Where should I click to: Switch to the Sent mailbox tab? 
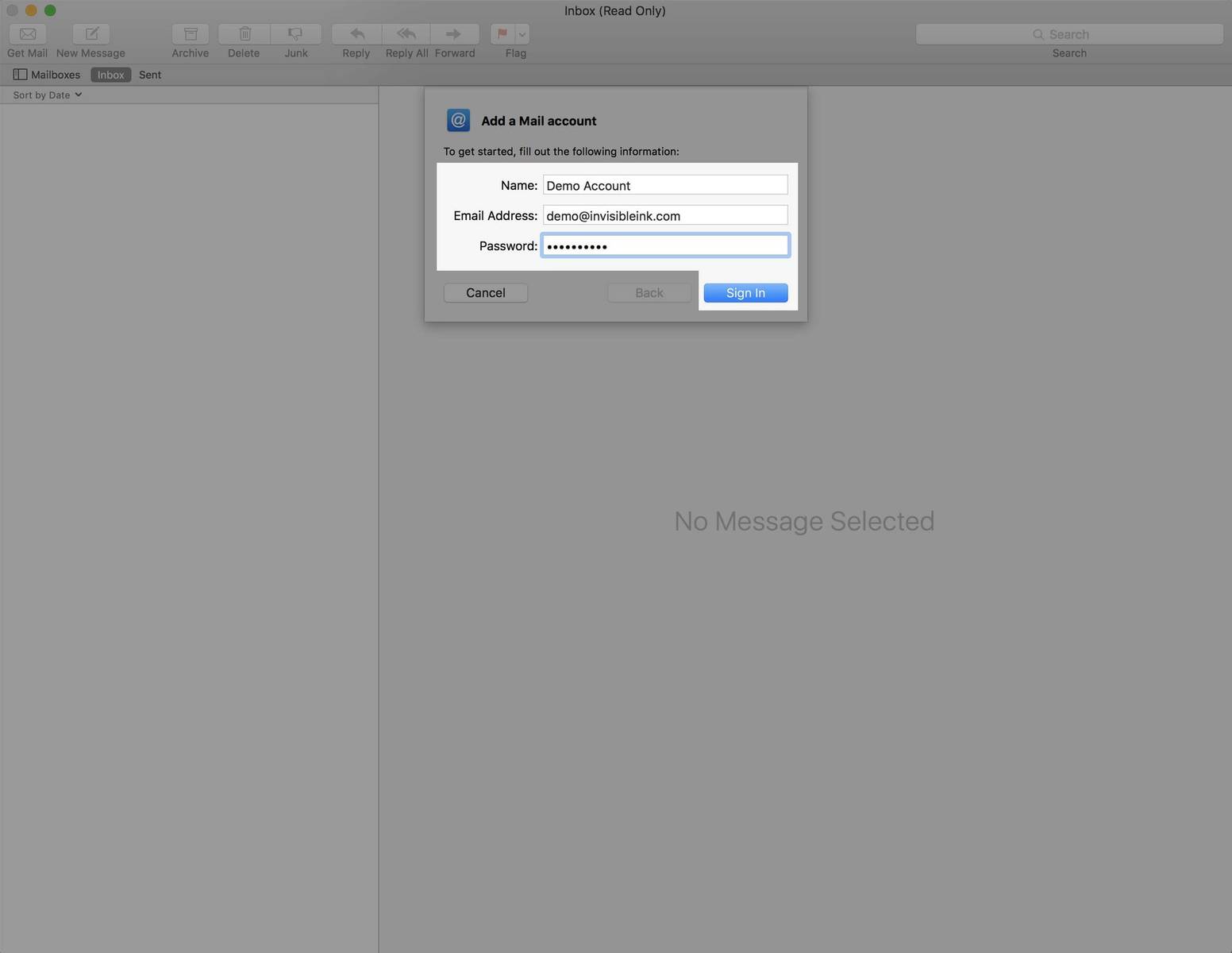[150, 75]
